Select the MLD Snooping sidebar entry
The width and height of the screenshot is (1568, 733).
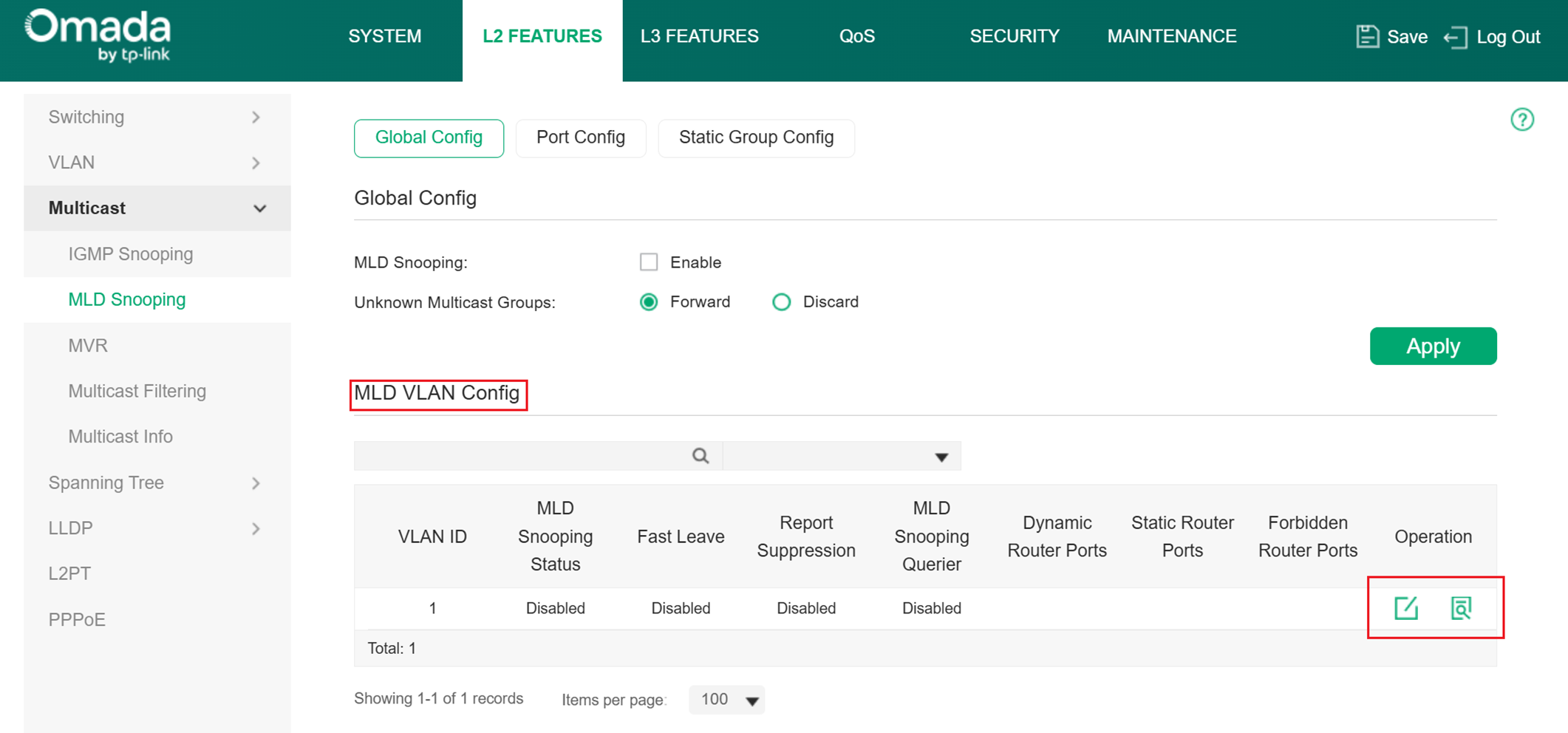tap(126, 299)
